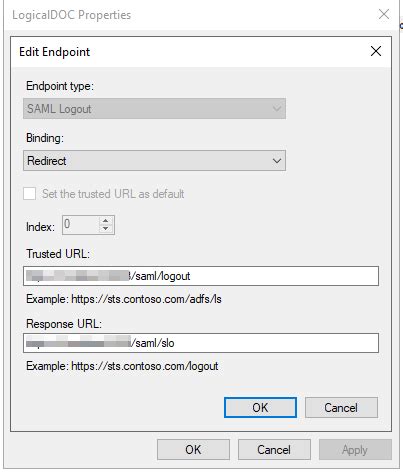Focus the Index number field
Screen dimensions: 403x472
(x=81, y=225)
